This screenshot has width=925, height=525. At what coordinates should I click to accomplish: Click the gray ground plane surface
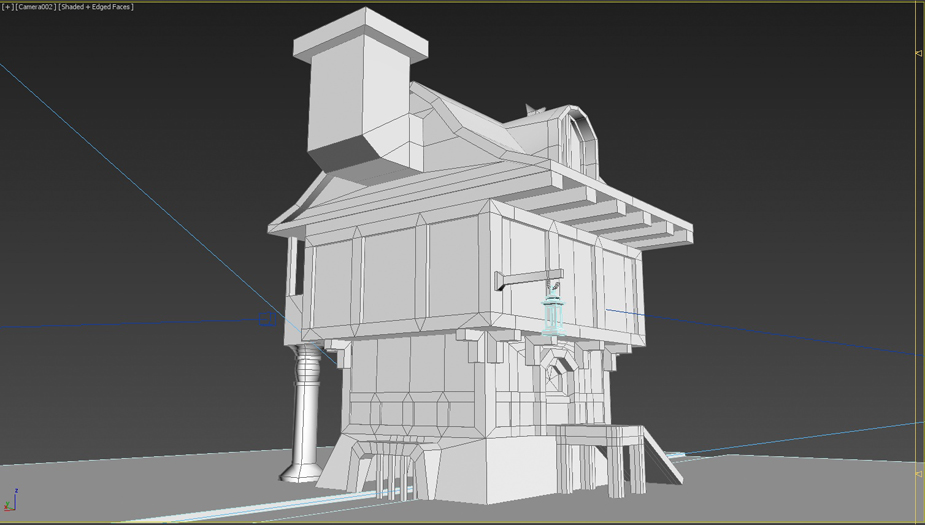tap(780, 490)
